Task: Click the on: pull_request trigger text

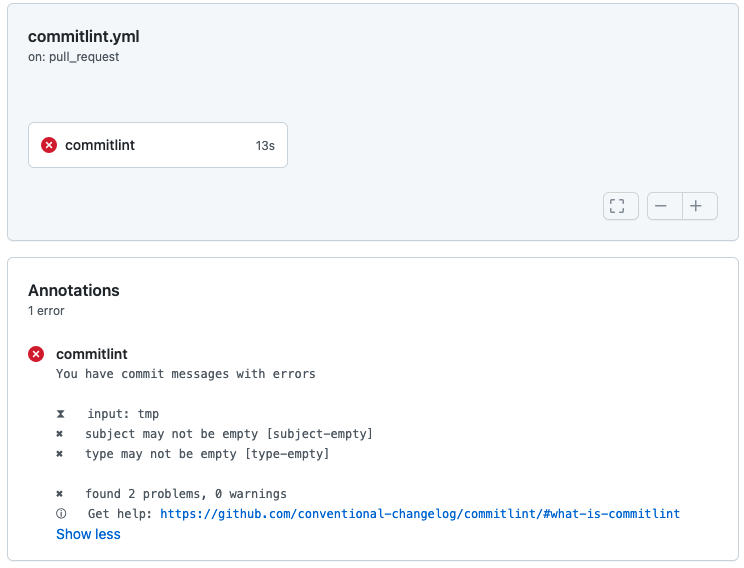Action: tap(74, 57)
